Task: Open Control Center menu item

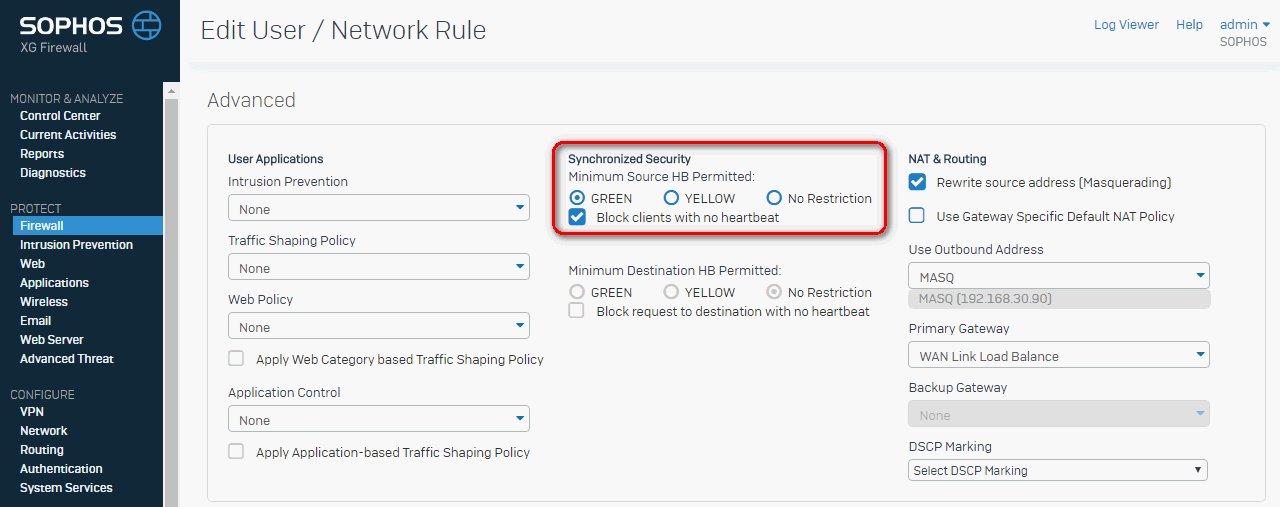Action: click(60, 116)
